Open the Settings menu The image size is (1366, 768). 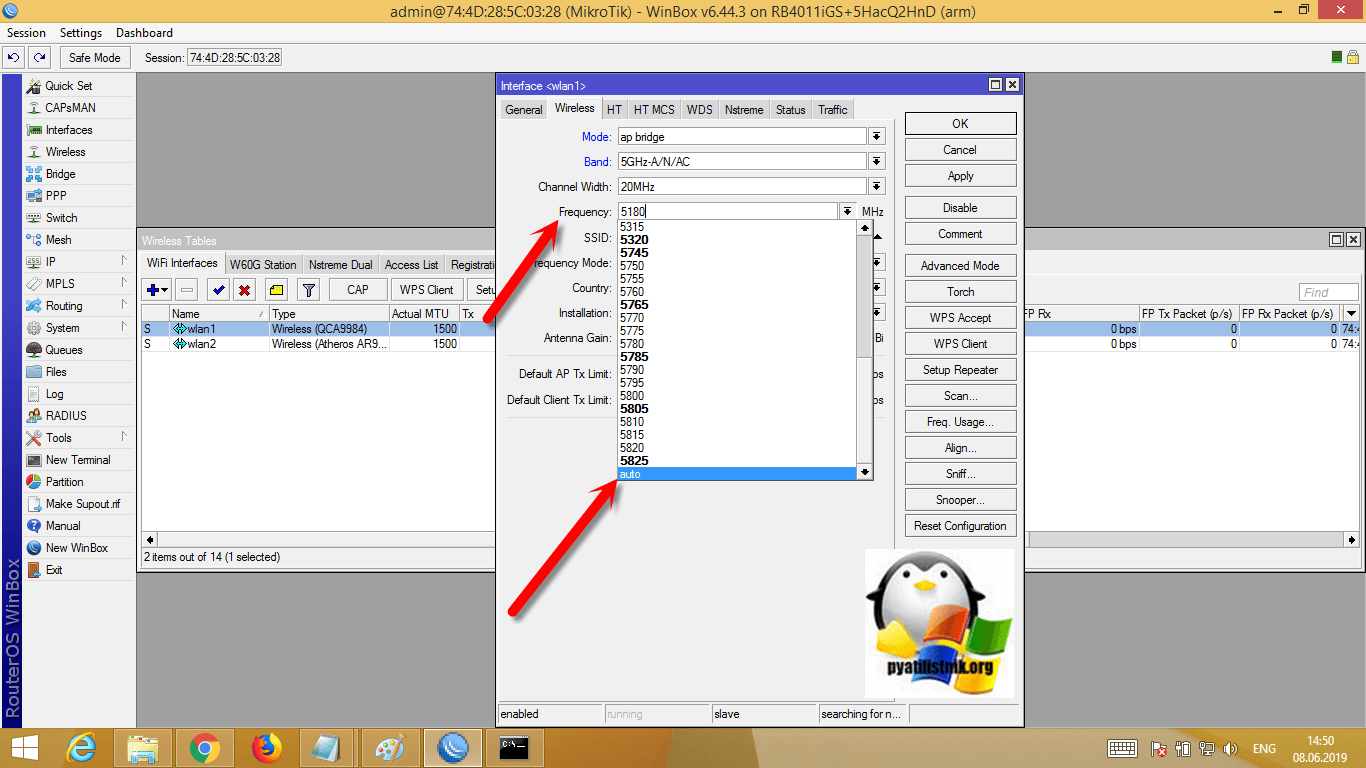coord(81,33)
